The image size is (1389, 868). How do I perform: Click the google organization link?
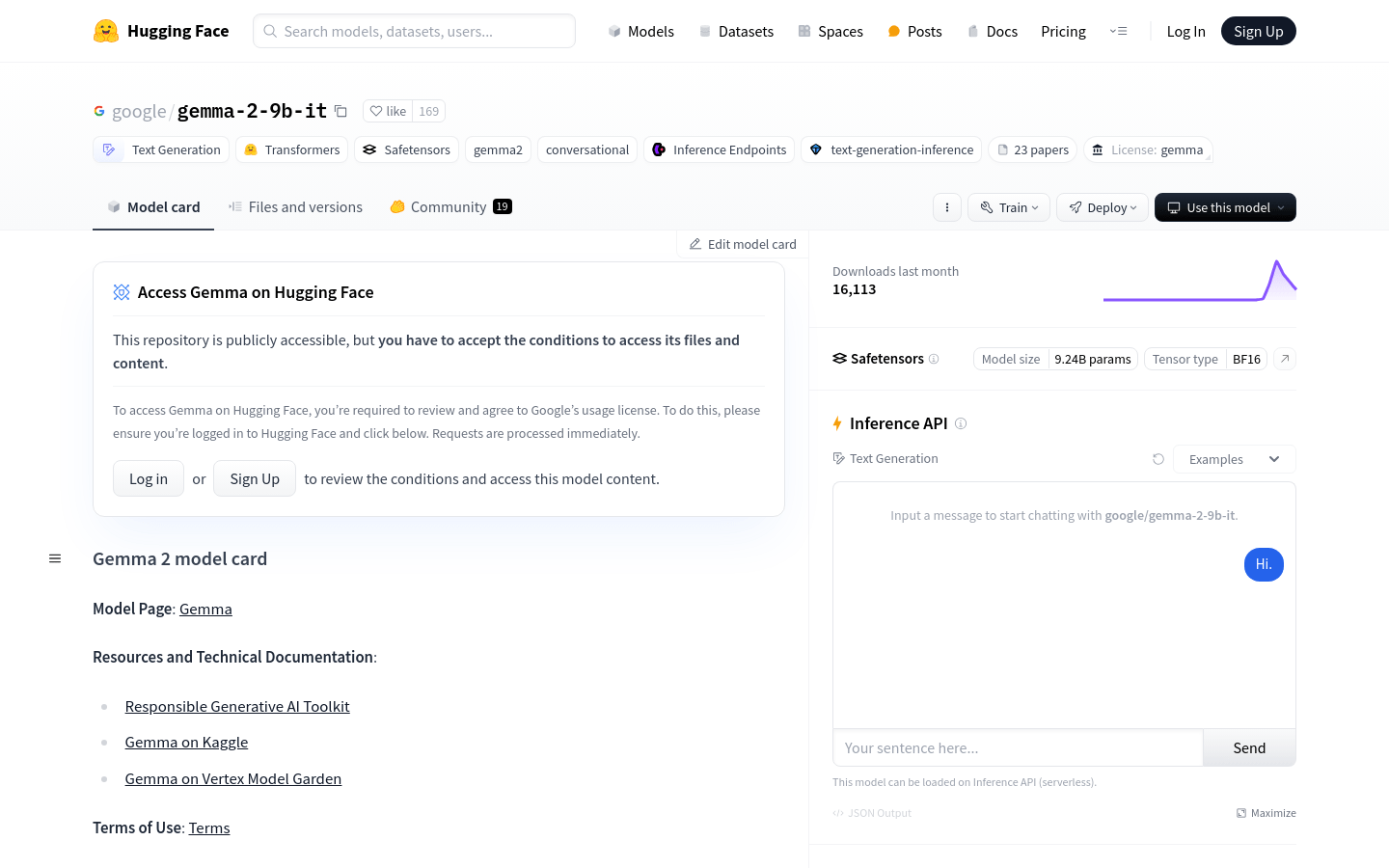coord(139,112)
